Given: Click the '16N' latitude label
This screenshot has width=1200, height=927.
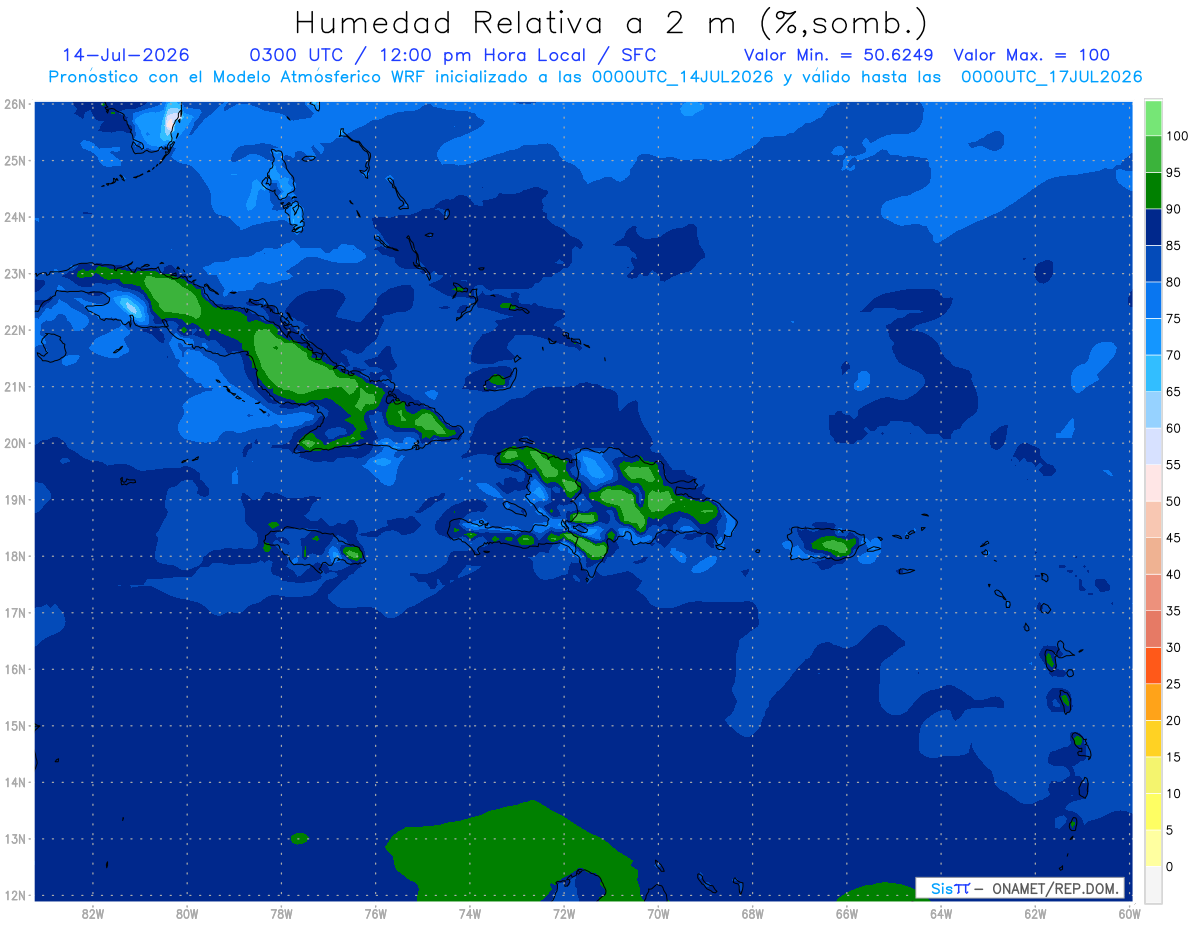Looking at the screenshot, I should point(15,669).
